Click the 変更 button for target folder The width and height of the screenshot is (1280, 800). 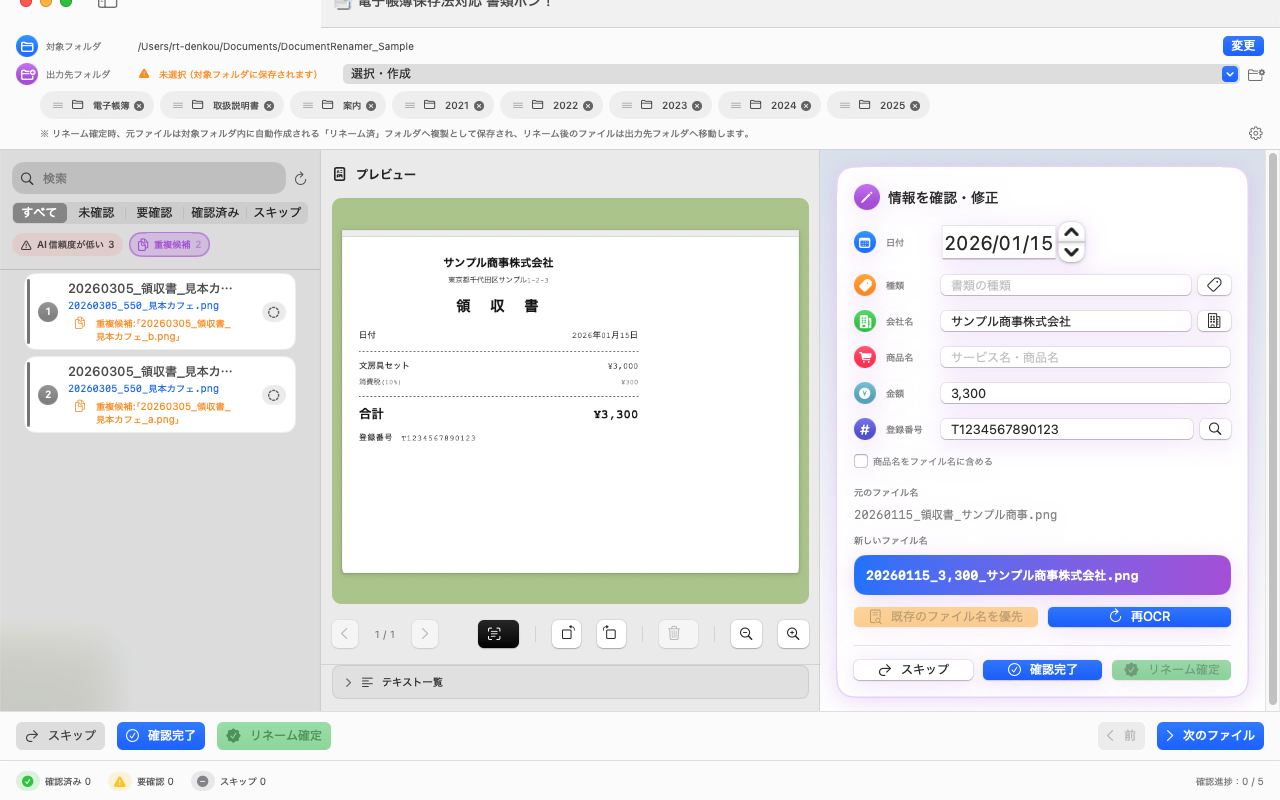point(1243,46)
